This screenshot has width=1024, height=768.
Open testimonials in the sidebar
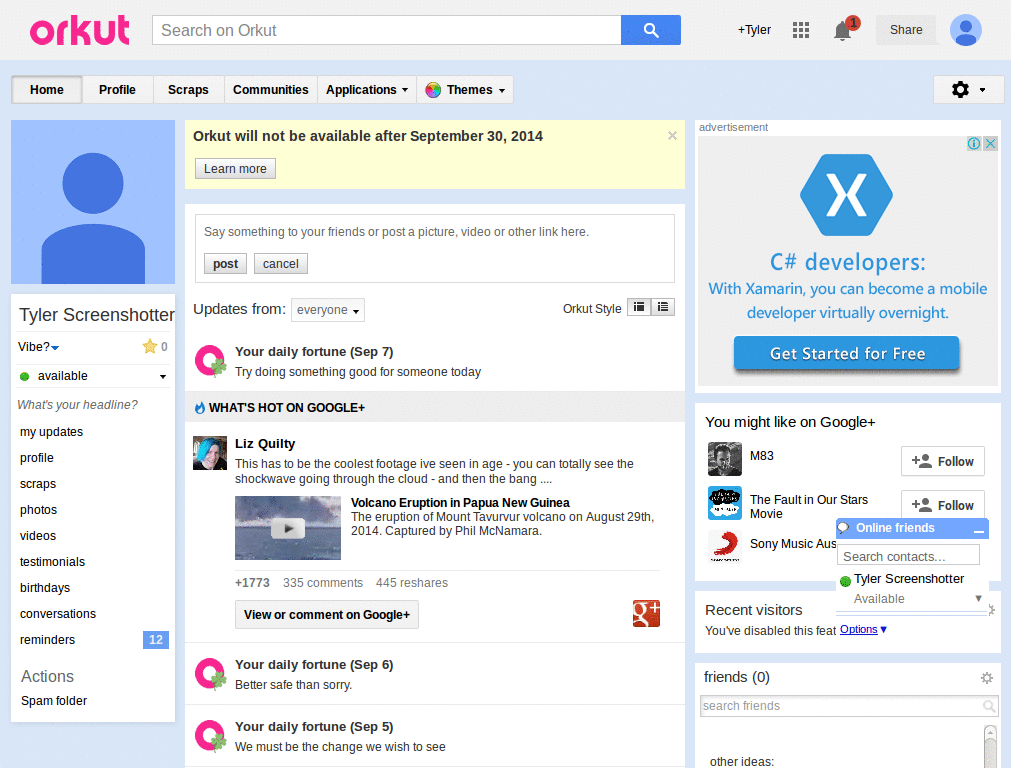click(x=52, y=562)
